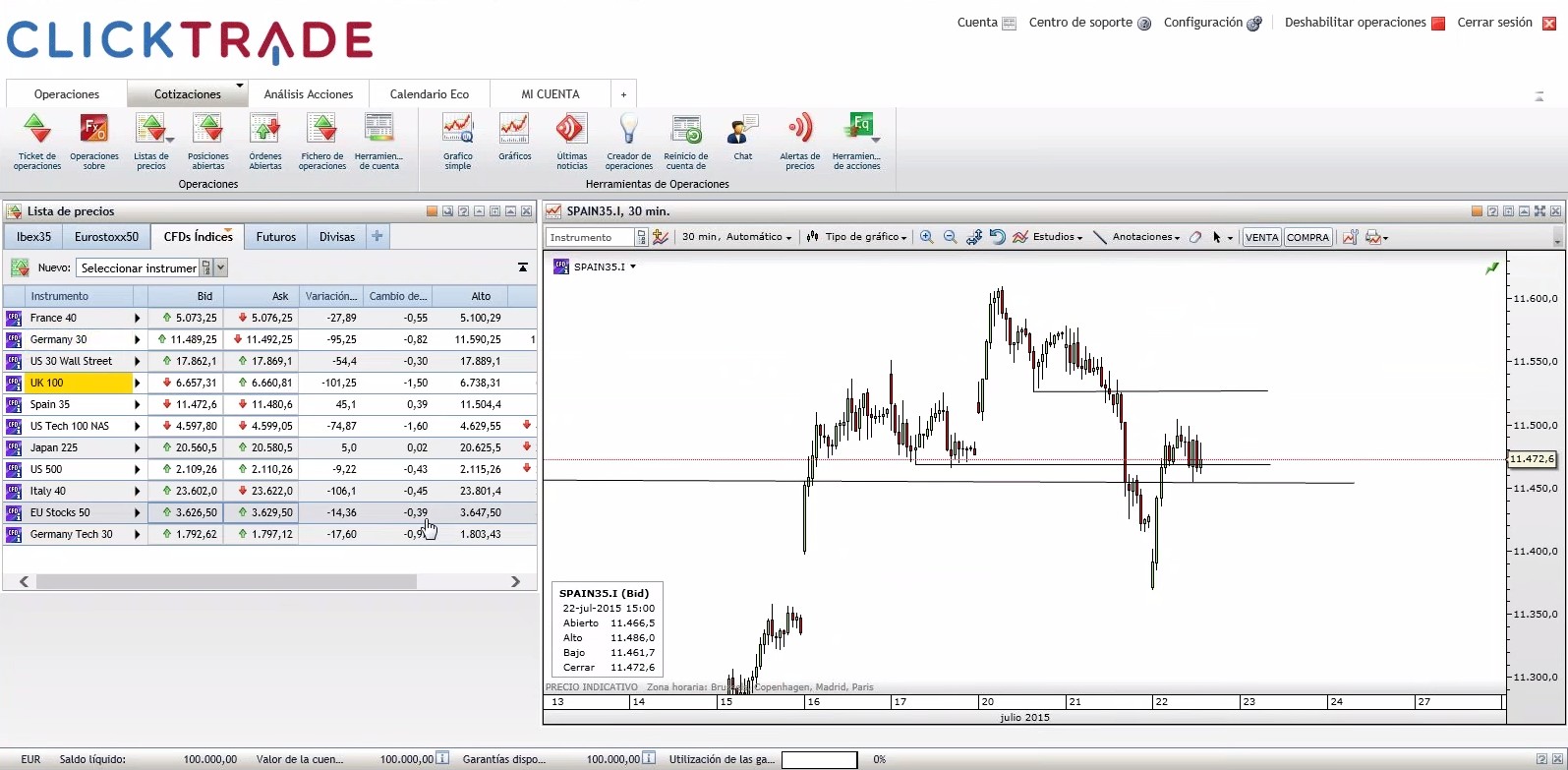Screen dimensions: 1568x770
Task: Open the Chat tool
Action: coord(743,137)
